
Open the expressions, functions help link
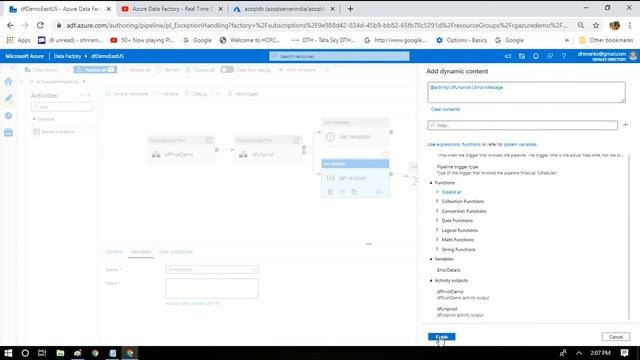point(458,144)
